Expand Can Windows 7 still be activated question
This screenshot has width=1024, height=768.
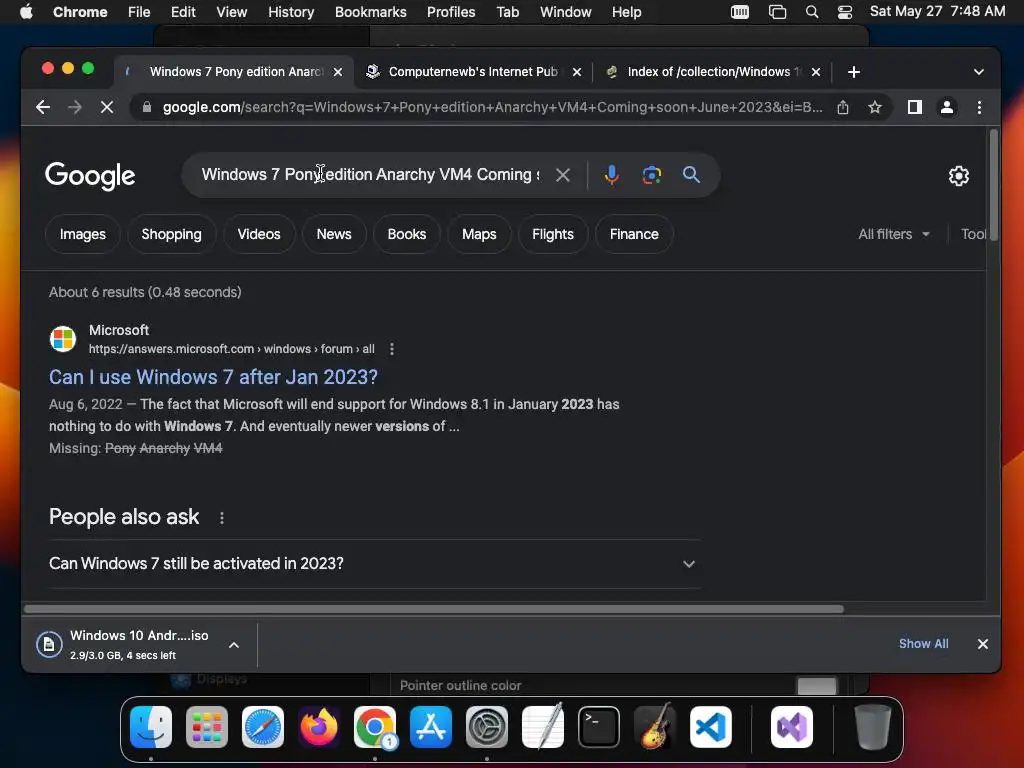[374, 564]
